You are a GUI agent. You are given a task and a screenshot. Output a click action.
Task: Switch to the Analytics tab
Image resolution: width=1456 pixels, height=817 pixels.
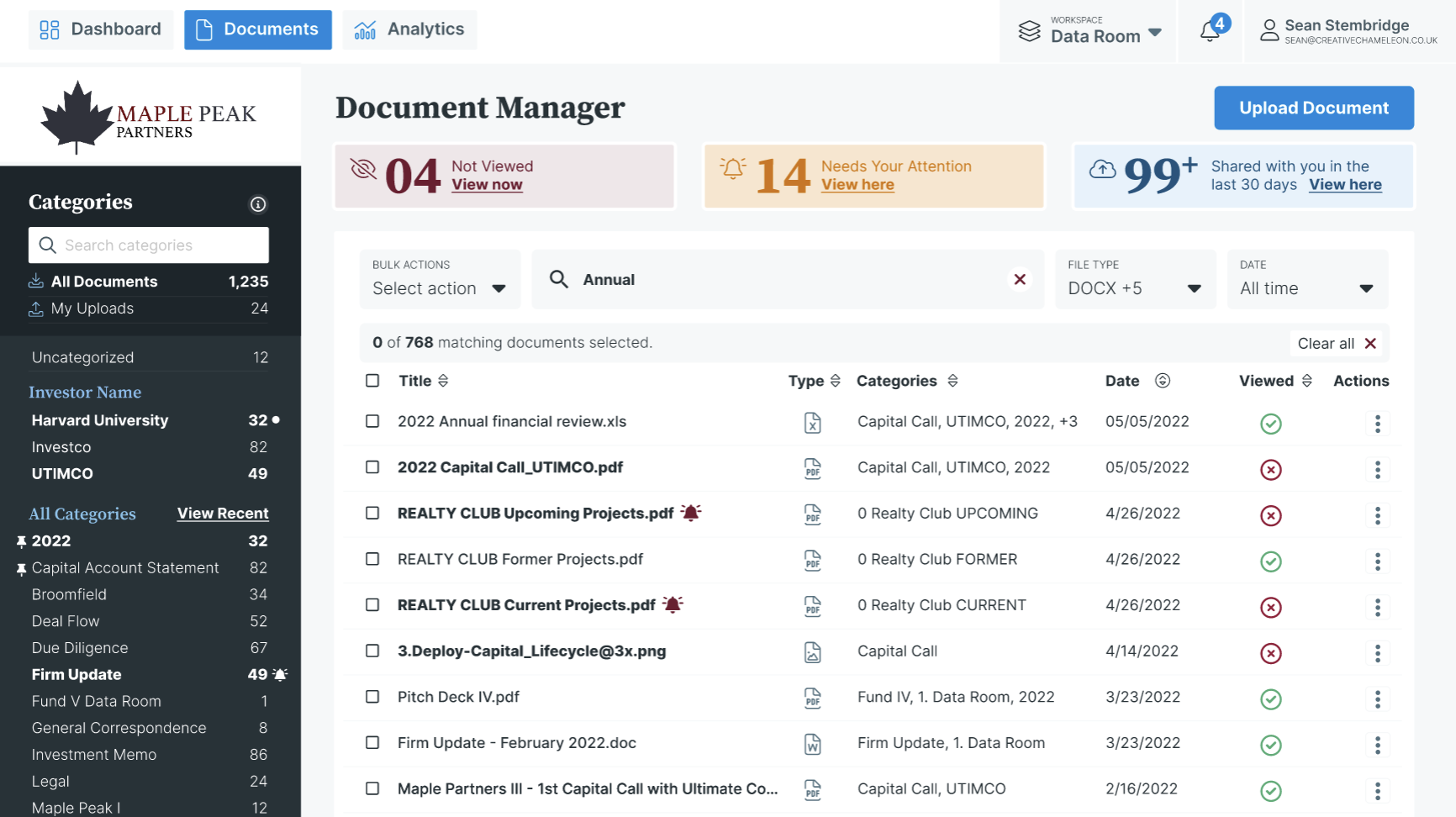tap(409, 29)
